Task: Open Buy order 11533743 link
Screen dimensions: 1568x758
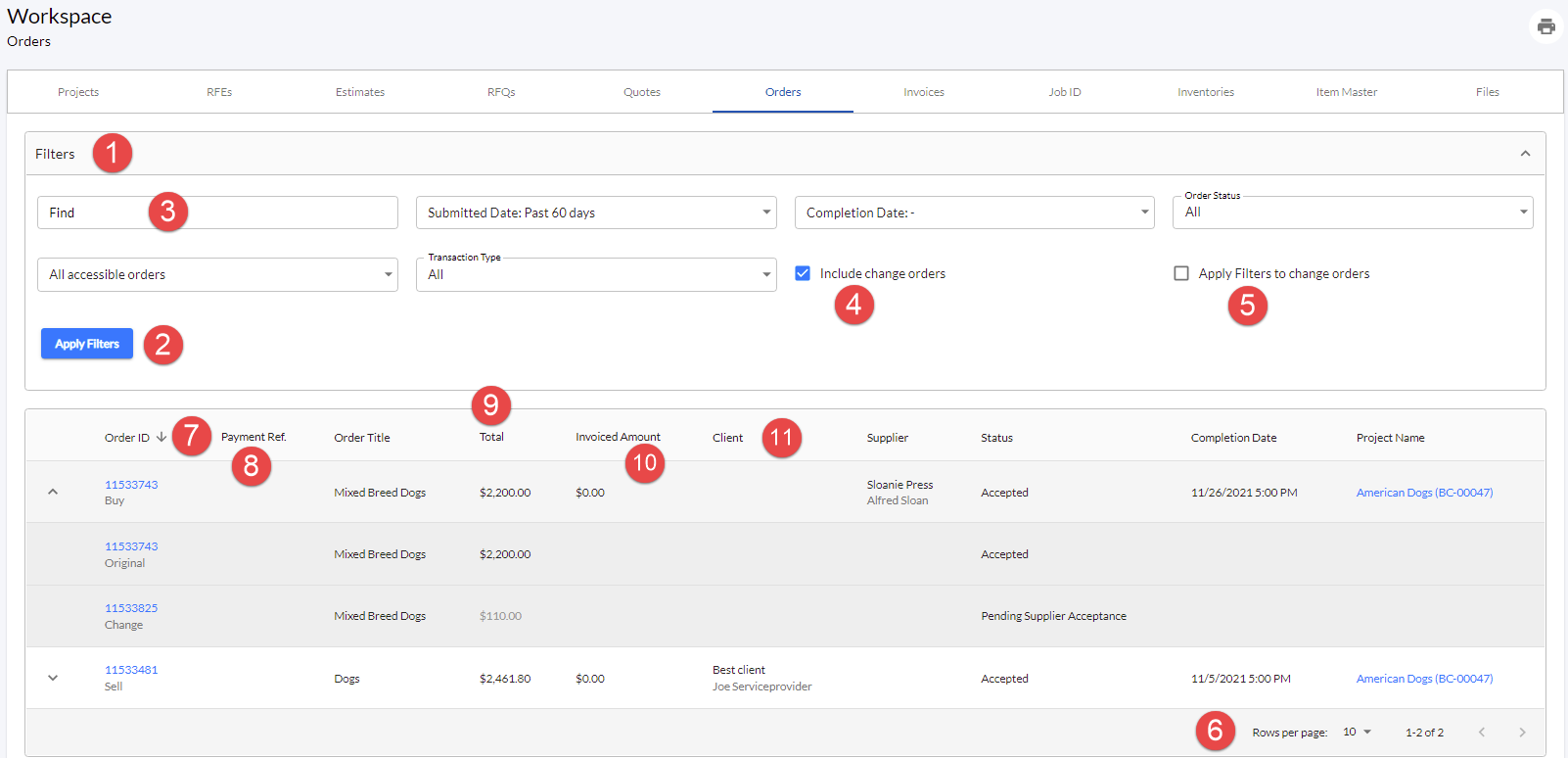Action: point(131,485)
